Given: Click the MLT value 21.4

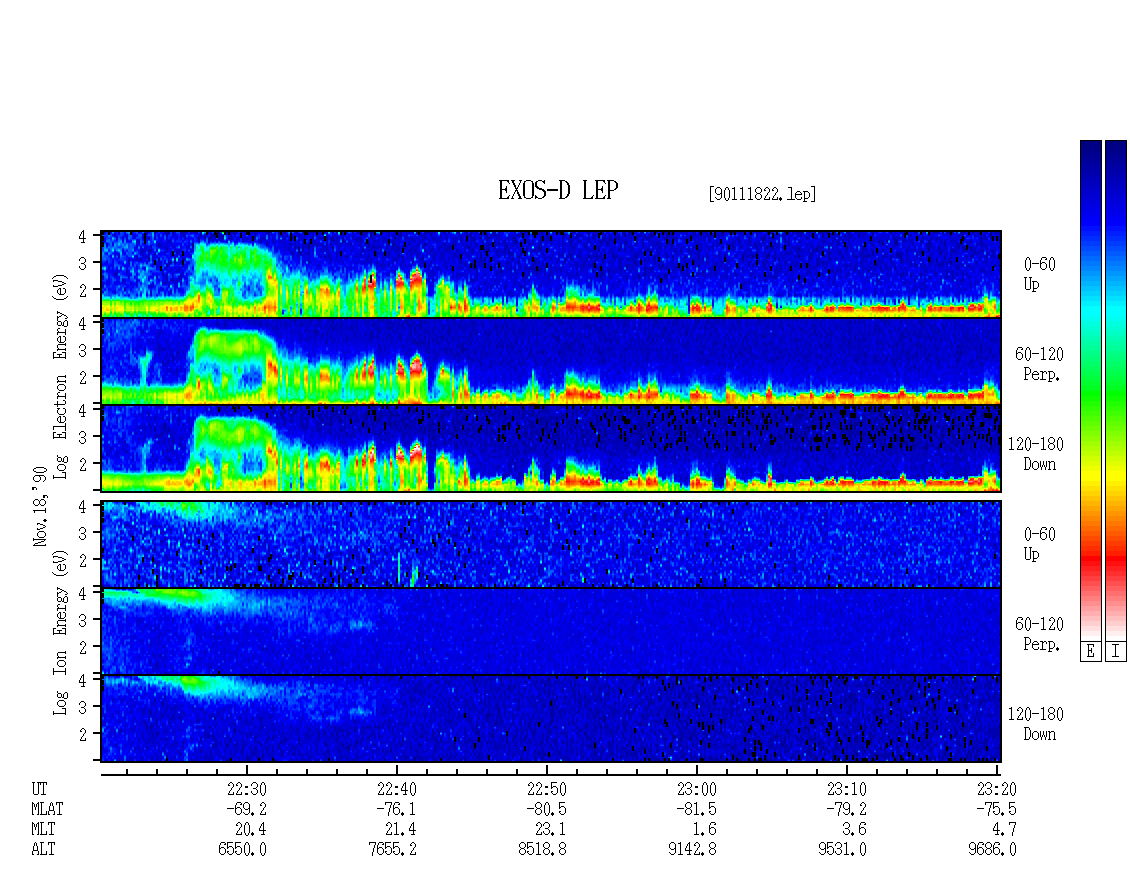Looking at the screenshot, I should pyautogui.click(x=401, y=830).
